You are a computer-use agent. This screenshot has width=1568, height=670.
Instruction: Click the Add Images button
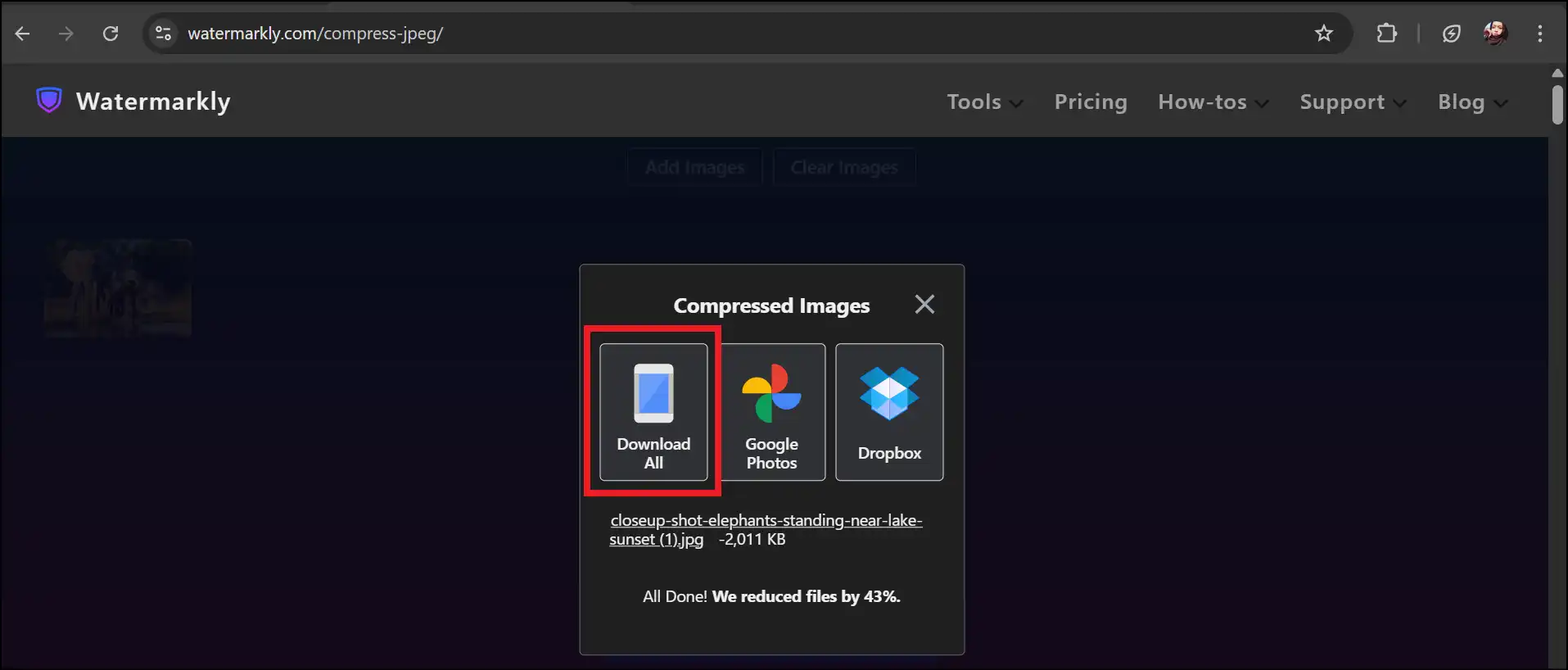[695, 167]
